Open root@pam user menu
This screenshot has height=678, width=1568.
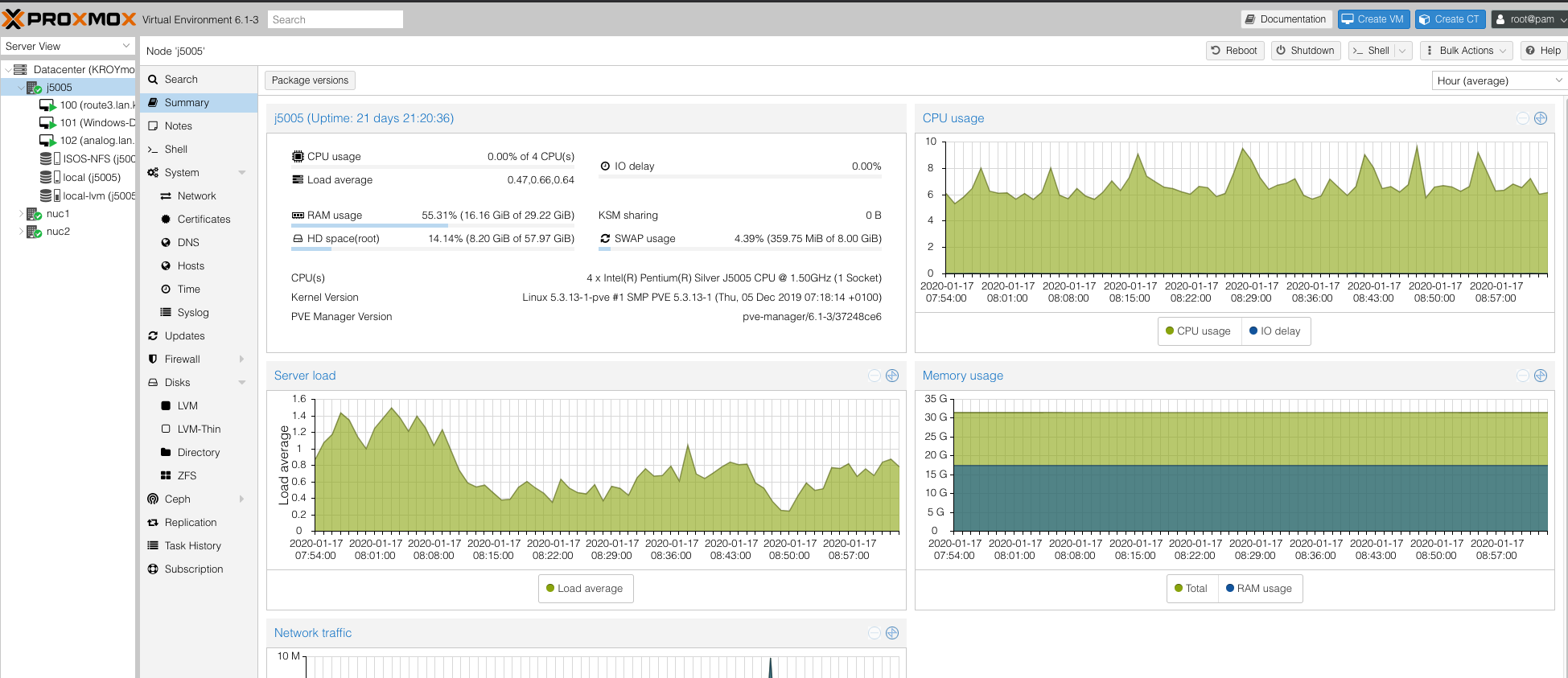pos(1529,19)
